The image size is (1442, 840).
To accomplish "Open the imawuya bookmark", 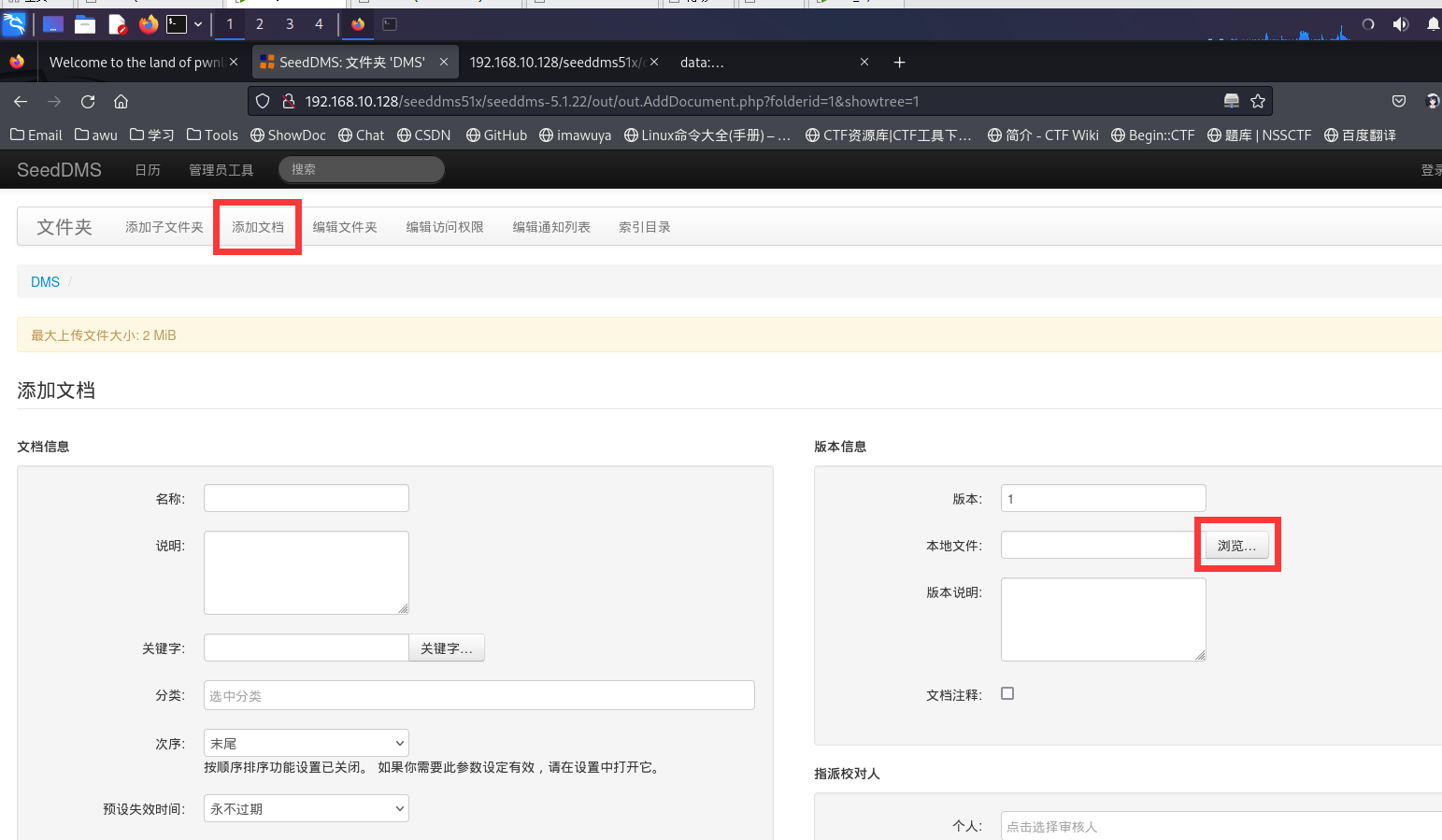I will coord(576,135).
